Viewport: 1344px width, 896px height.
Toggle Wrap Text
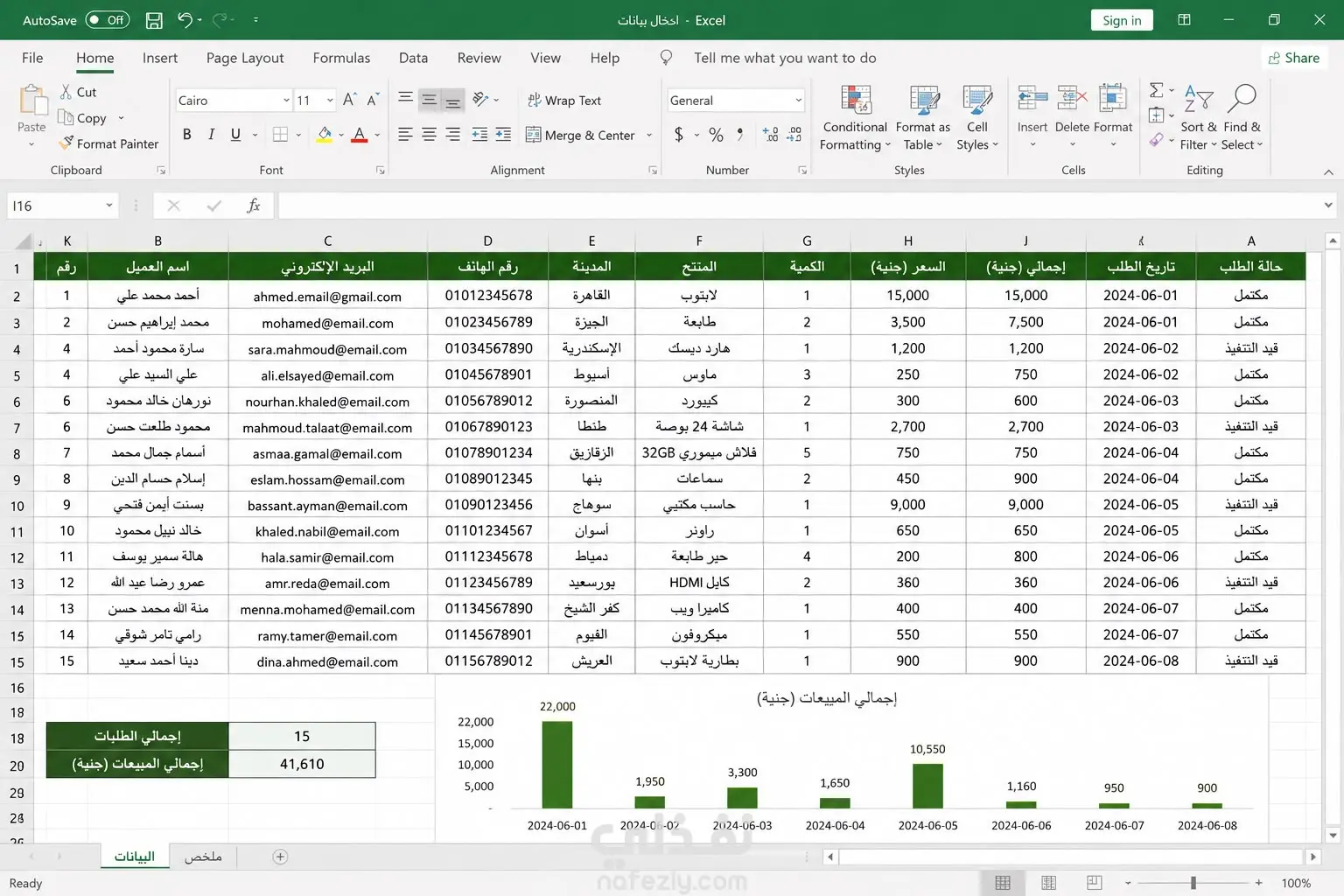pos(564,101)
